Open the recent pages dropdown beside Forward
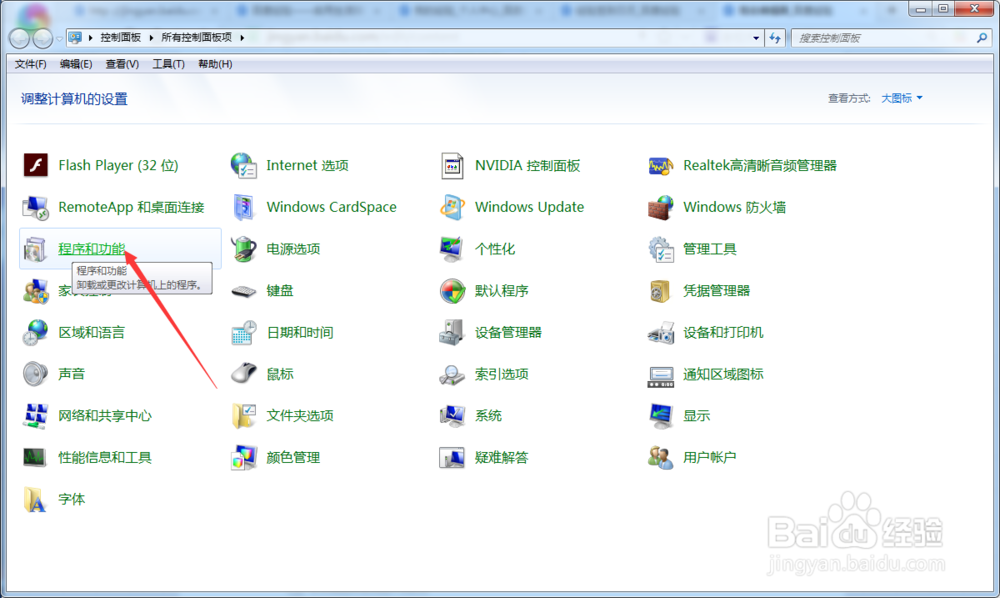 pyautogui.click(x=59, y=39)
